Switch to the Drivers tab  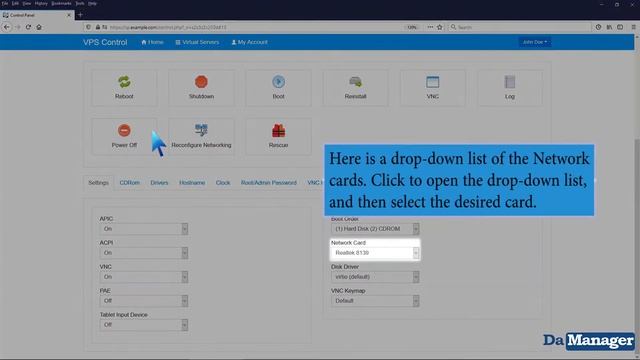[x=159, y=183]
